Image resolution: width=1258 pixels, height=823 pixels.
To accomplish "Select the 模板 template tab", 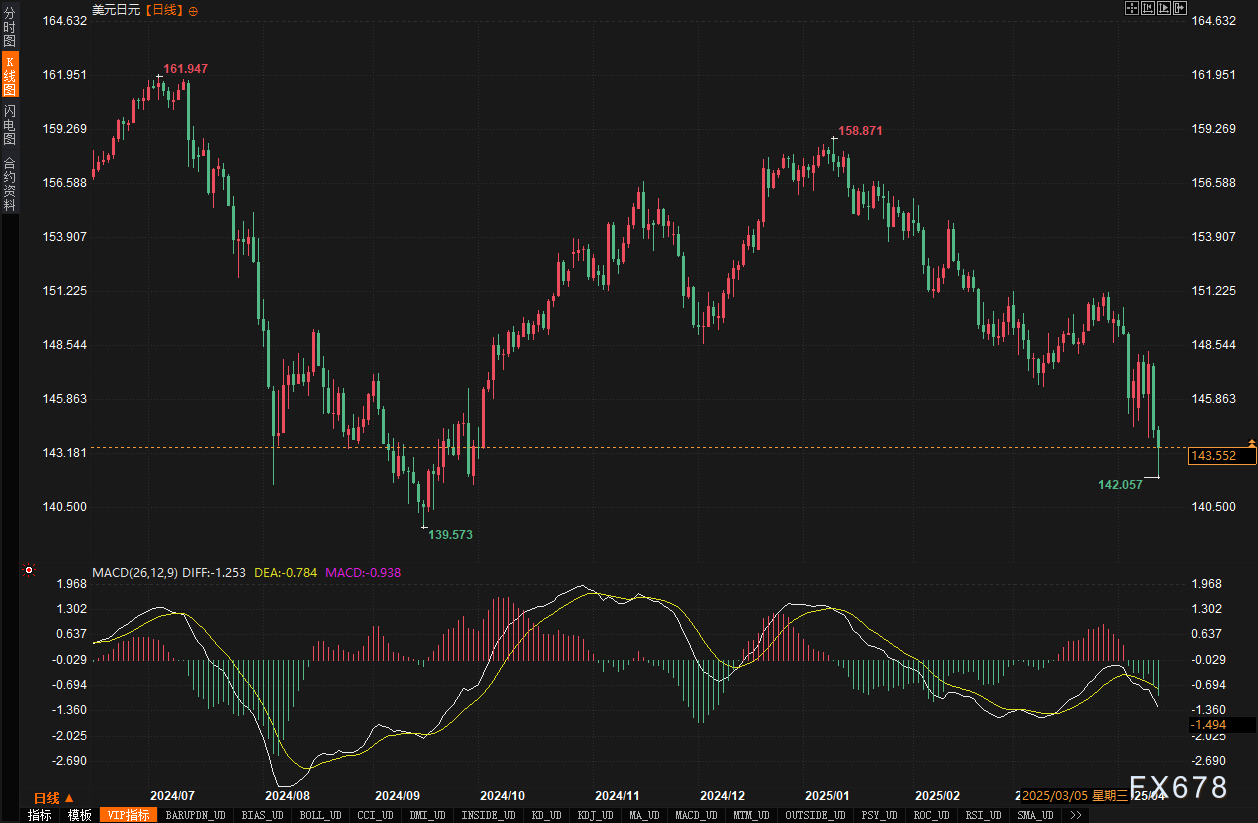I will tap(80, 815).
